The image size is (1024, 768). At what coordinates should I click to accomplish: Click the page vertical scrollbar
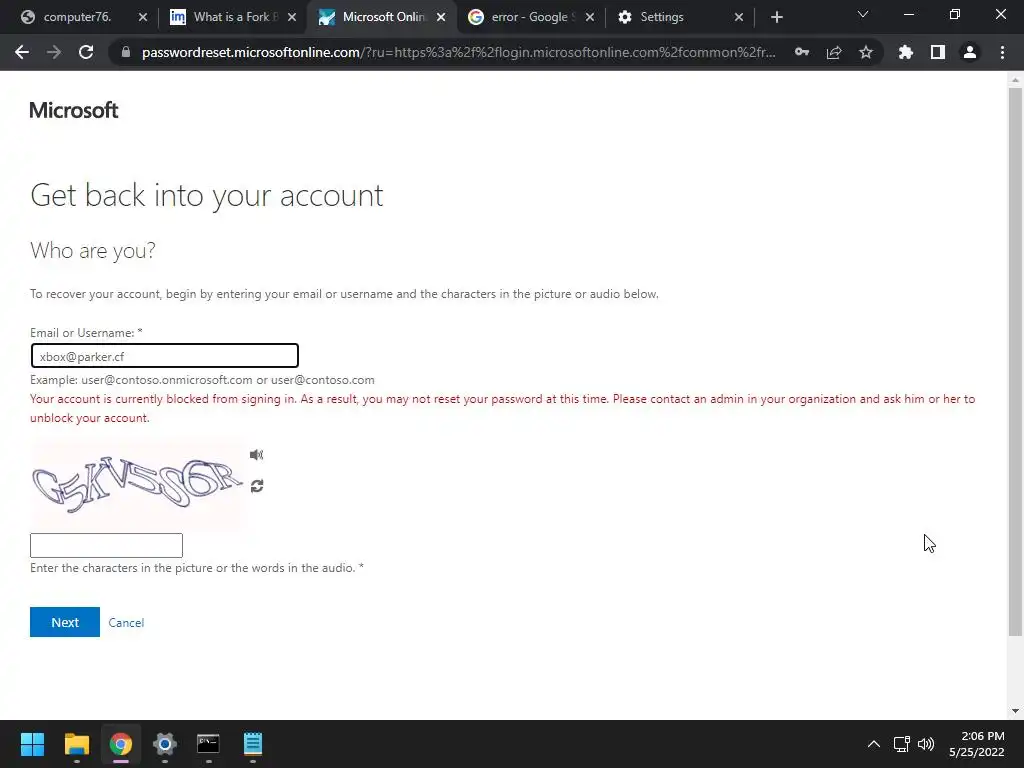tap(1015, 361)
